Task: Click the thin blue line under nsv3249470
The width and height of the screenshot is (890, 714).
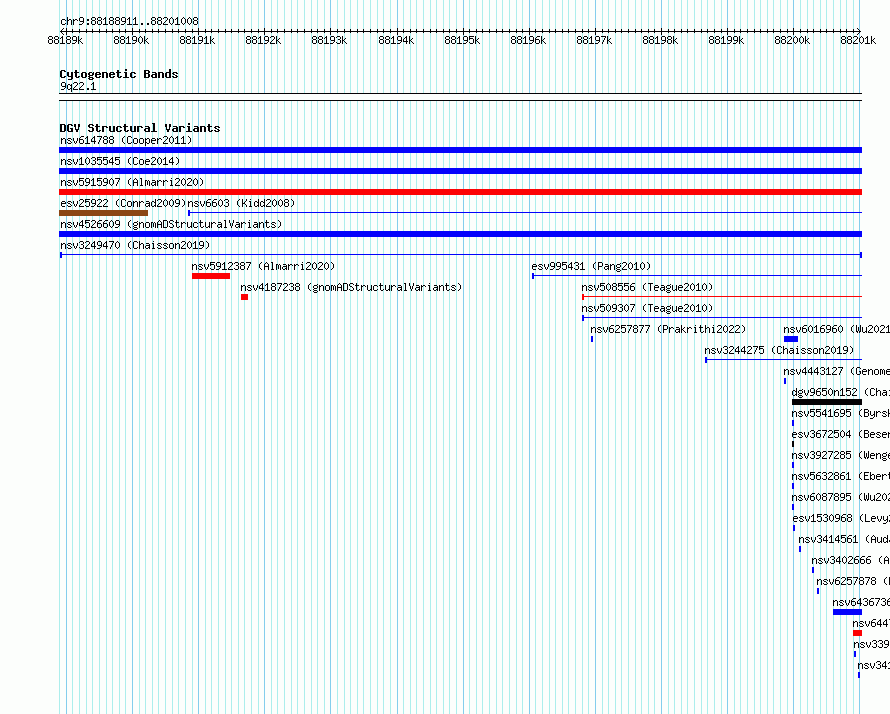Action: tap(461, 255)
